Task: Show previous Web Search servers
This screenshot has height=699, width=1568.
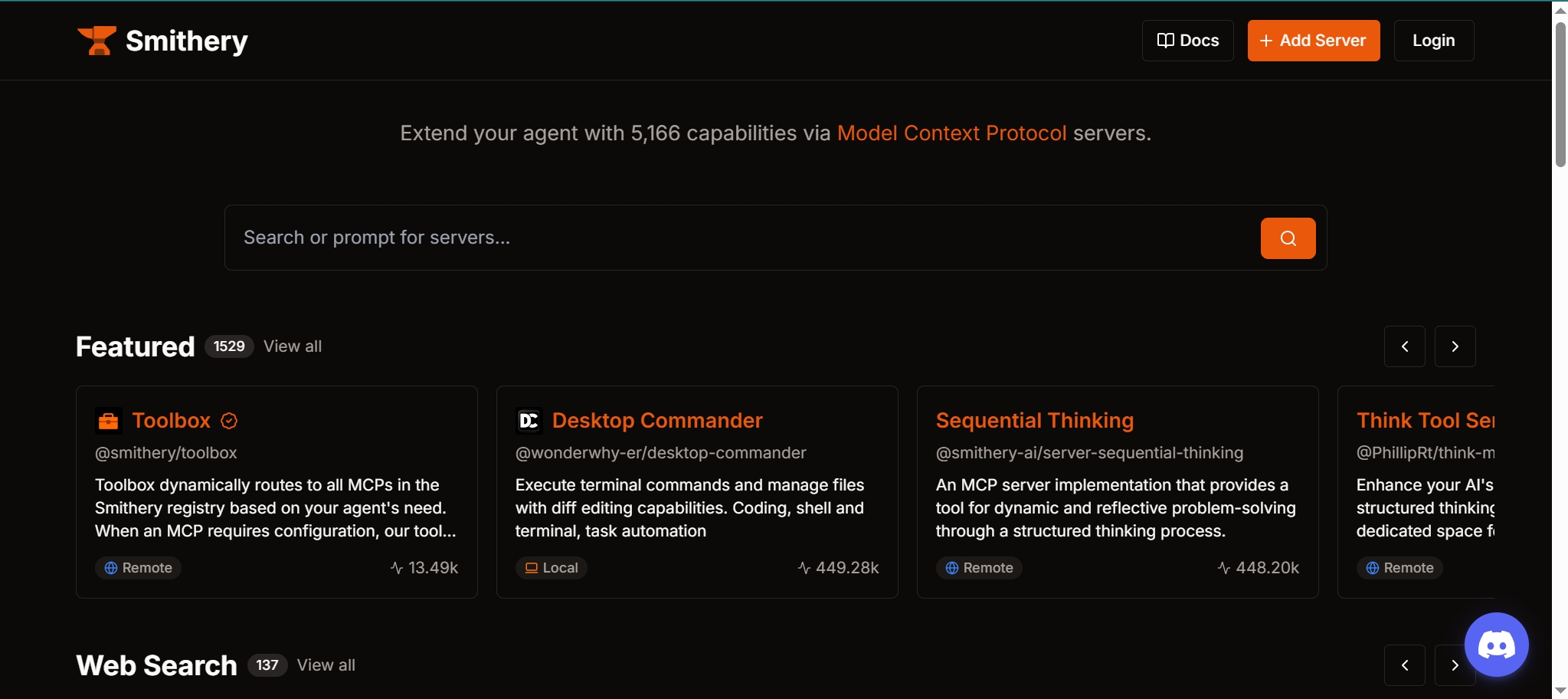Action: point(1404,665)
